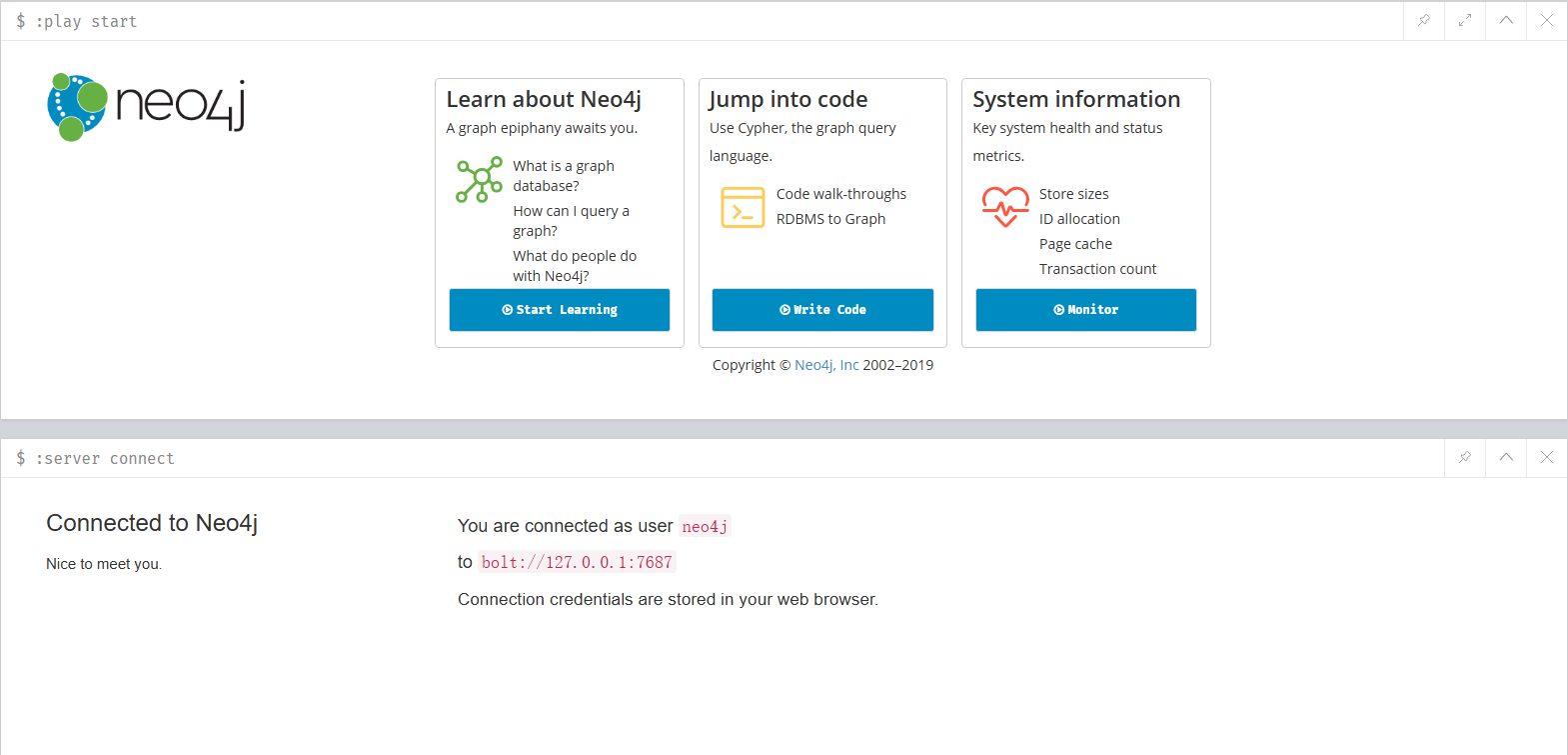Click the :play start command text
1568x755 pixels.
(86, 21)
